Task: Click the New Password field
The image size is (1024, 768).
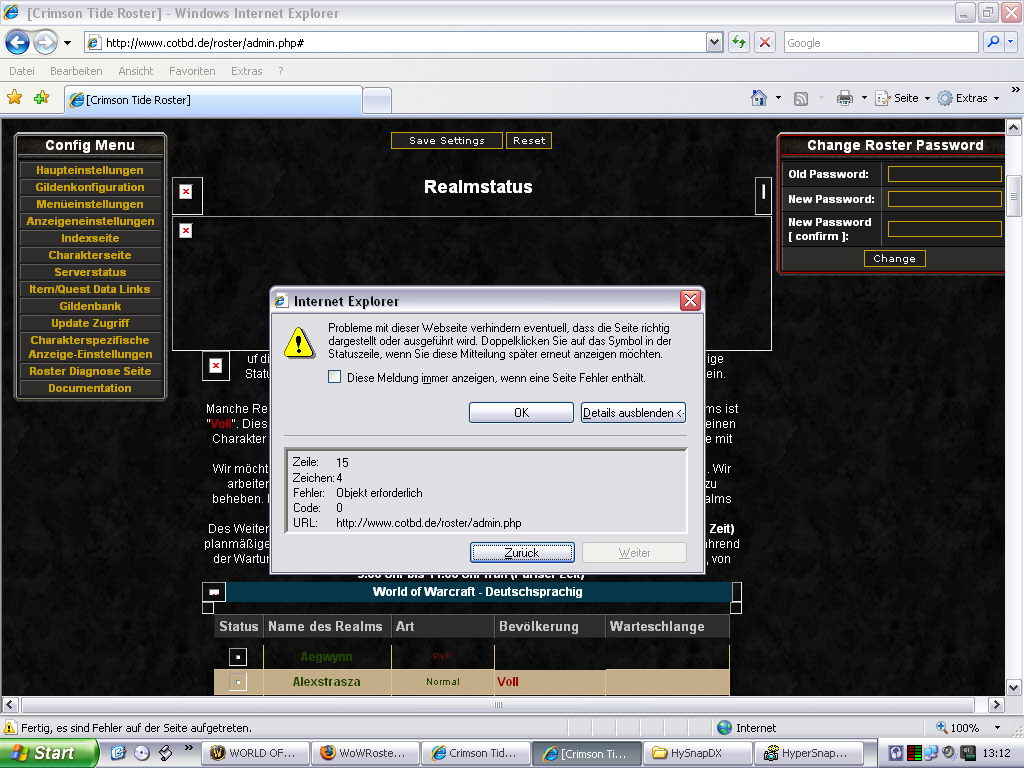Action: point(944,199)
